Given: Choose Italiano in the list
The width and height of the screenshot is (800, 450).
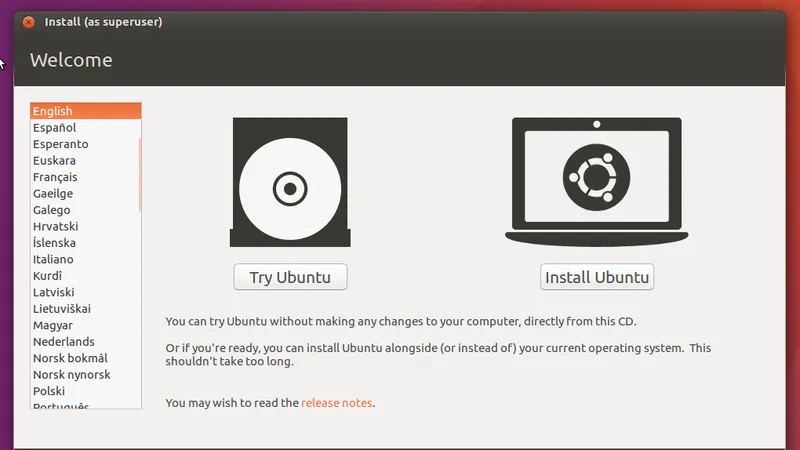Looking at the screenshot, I should click(x=86, y=259).
